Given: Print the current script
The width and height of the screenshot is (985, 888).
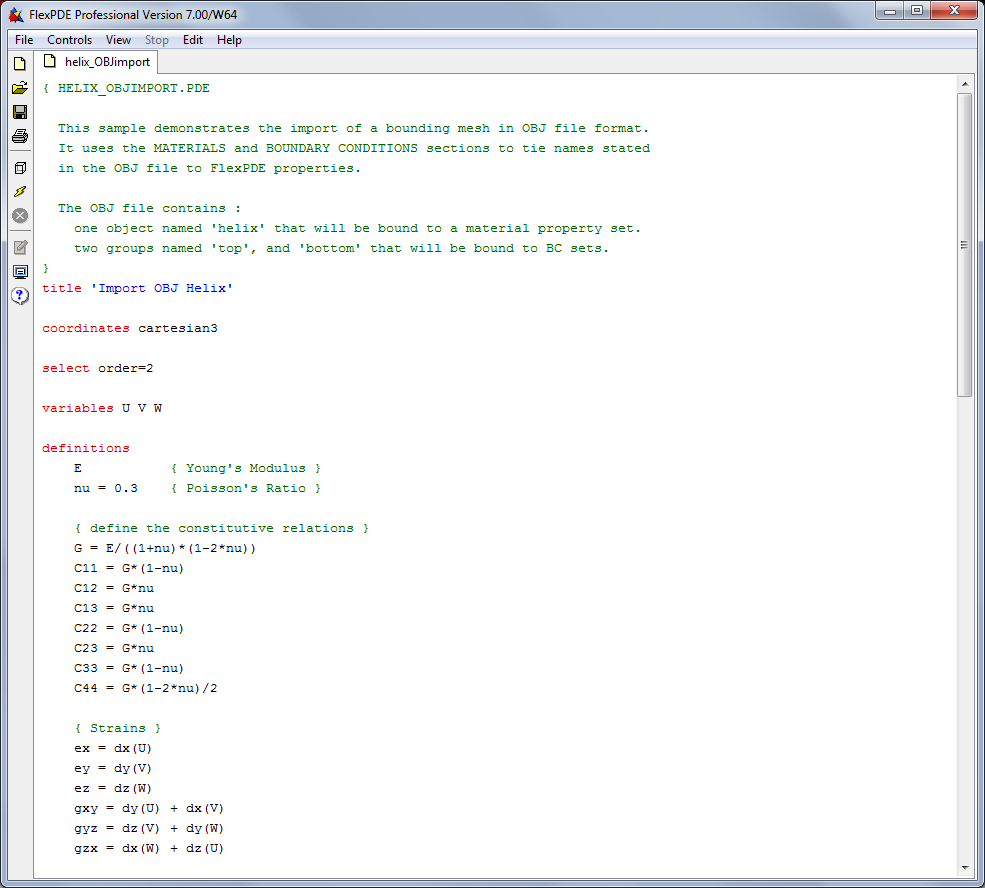Looking at the screenshot, I should [19, 137].
